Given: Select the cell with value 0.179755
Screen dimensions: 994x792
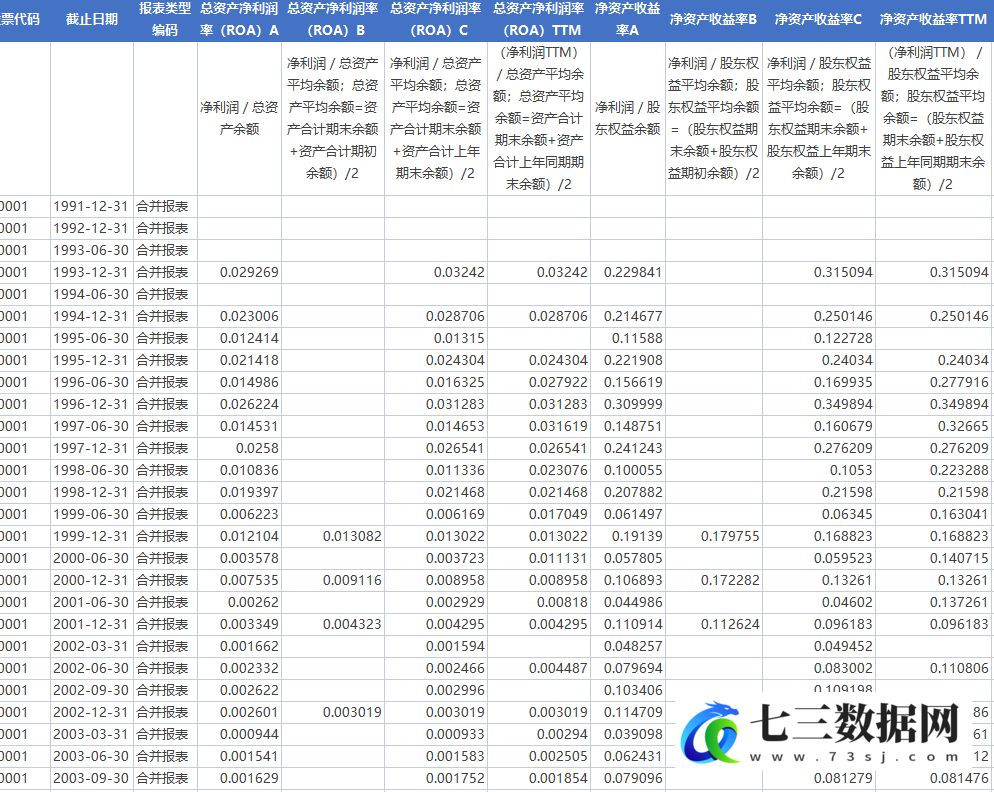Looking at the screenshot, I should [714, 536].
